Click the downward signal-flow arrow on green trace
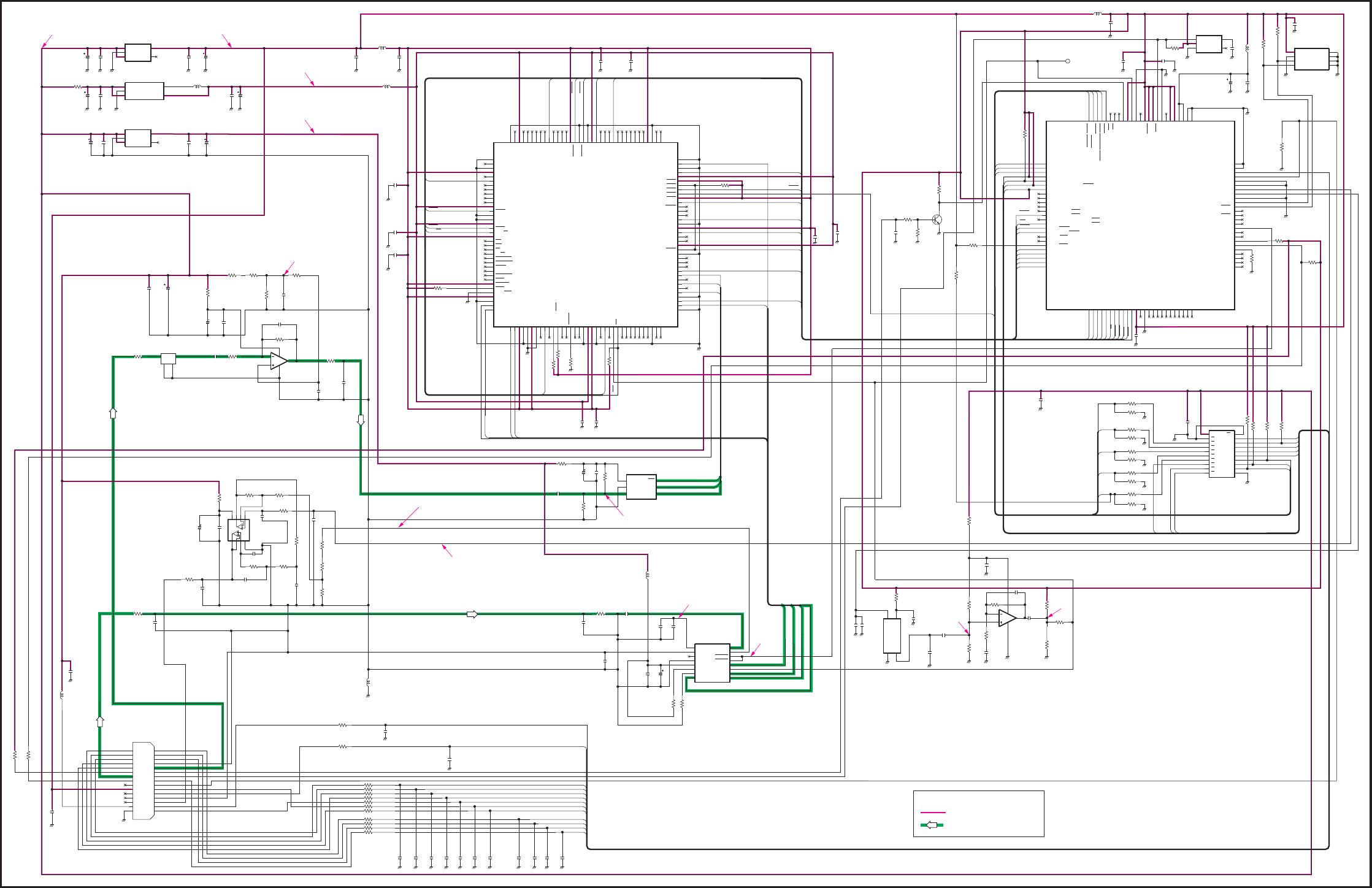Screen dimensions: 1372x888 click(x=361, y=421)
